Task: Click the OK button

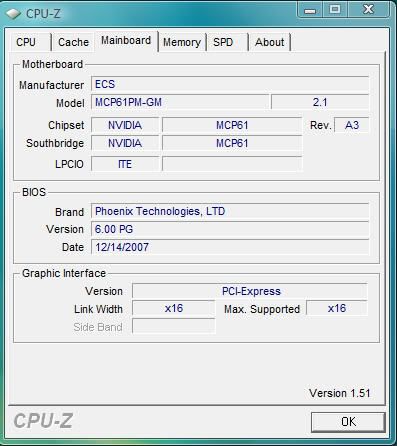Action: tap(348, 422)
